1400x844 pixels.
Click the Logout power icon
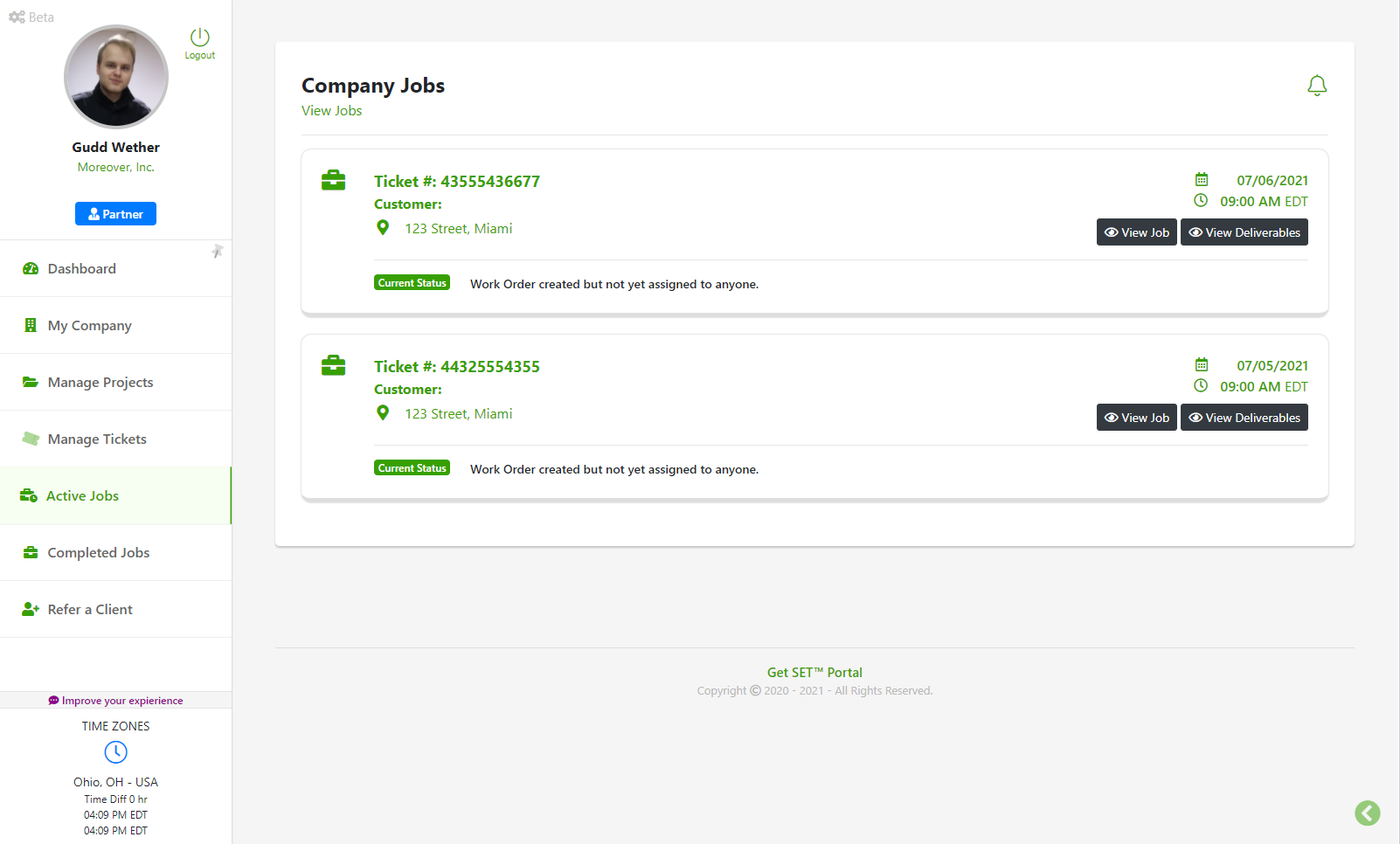click(x=200, y=38)
